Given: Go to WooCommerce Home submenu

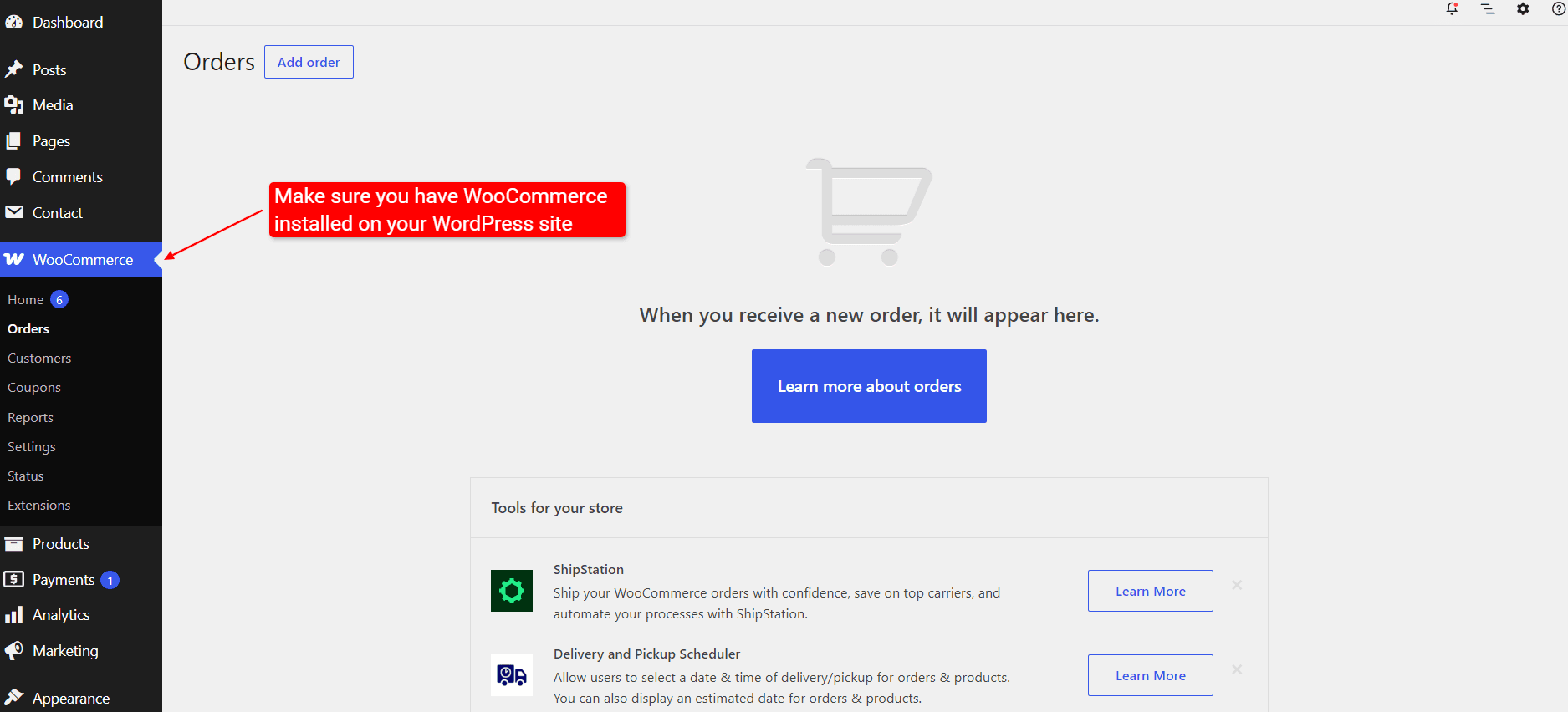Looking at the screenshot, I should tap(26, 299).
